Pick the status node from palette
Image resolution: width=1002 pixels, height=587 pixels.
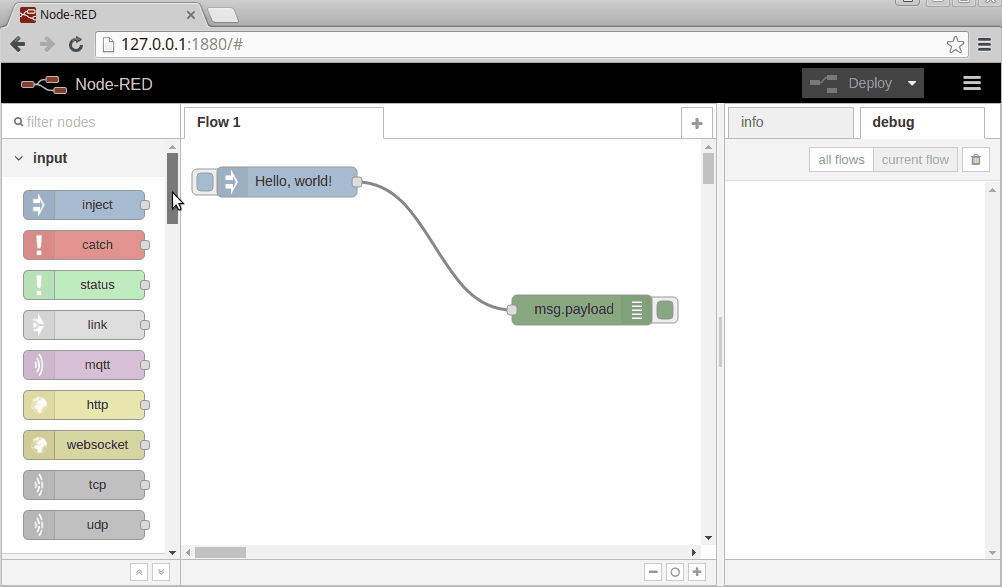tap(84, 285)
